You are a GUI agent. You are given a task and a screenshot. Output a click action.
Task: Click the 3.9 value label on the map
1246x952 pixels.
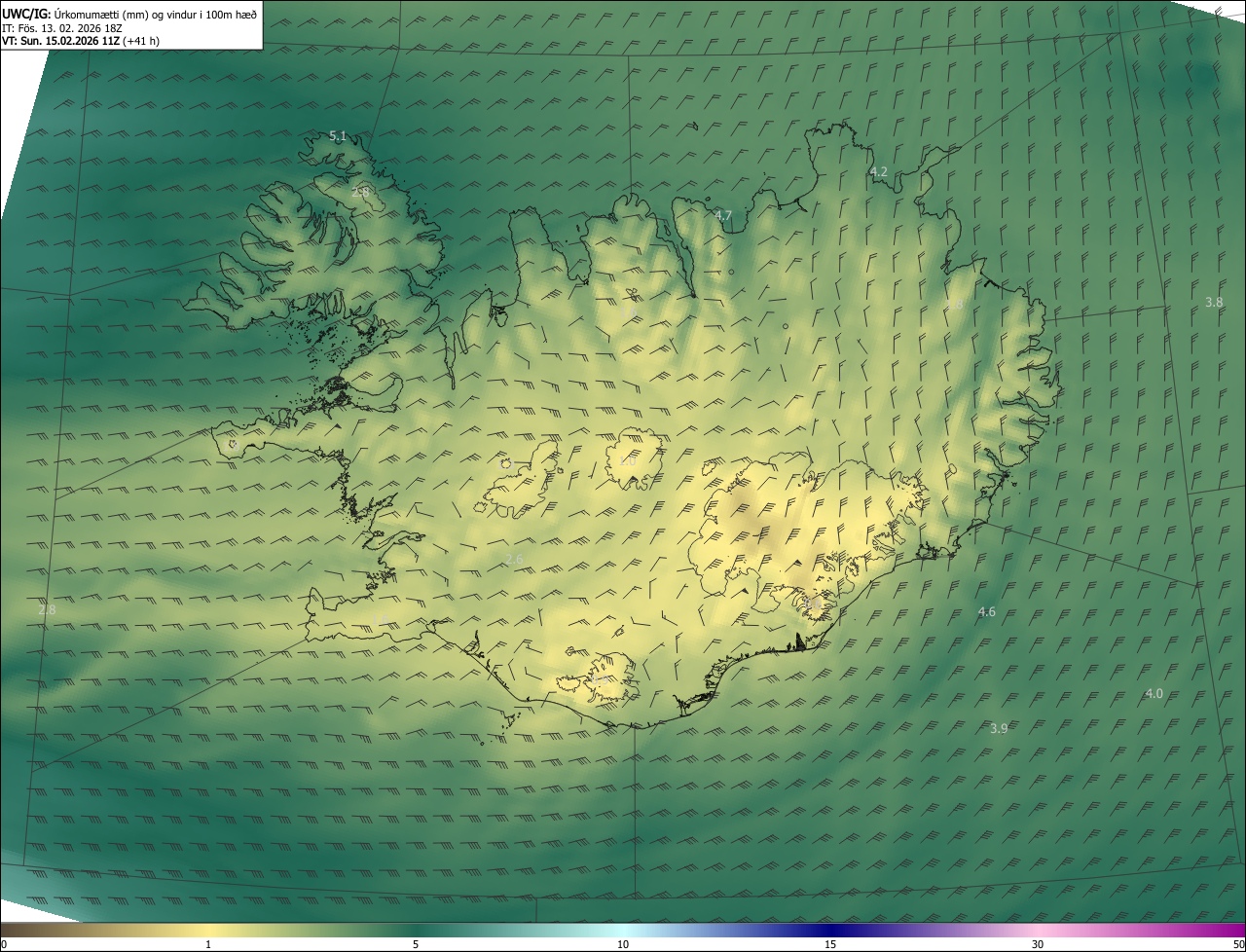tap(999, 728)
